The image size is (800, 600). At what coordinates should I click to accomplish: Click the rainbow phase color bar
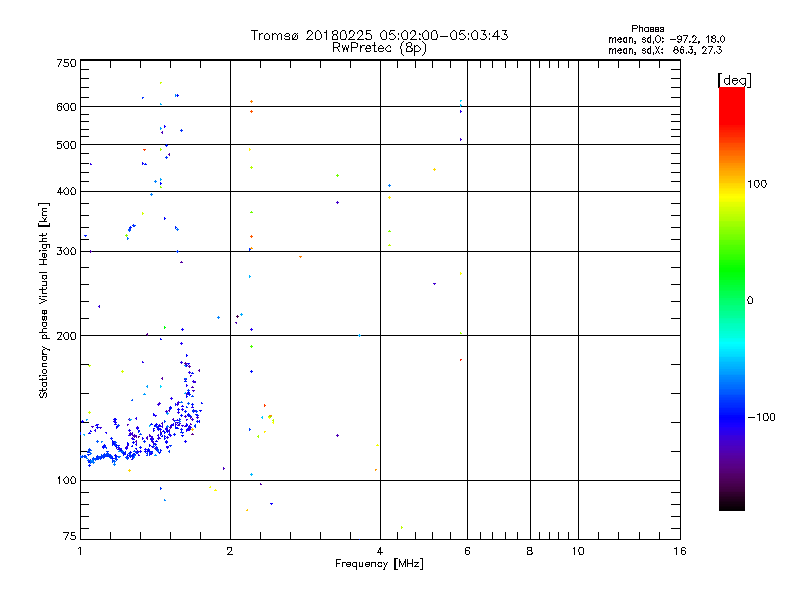pyautogui.click(x=732, y=298)
